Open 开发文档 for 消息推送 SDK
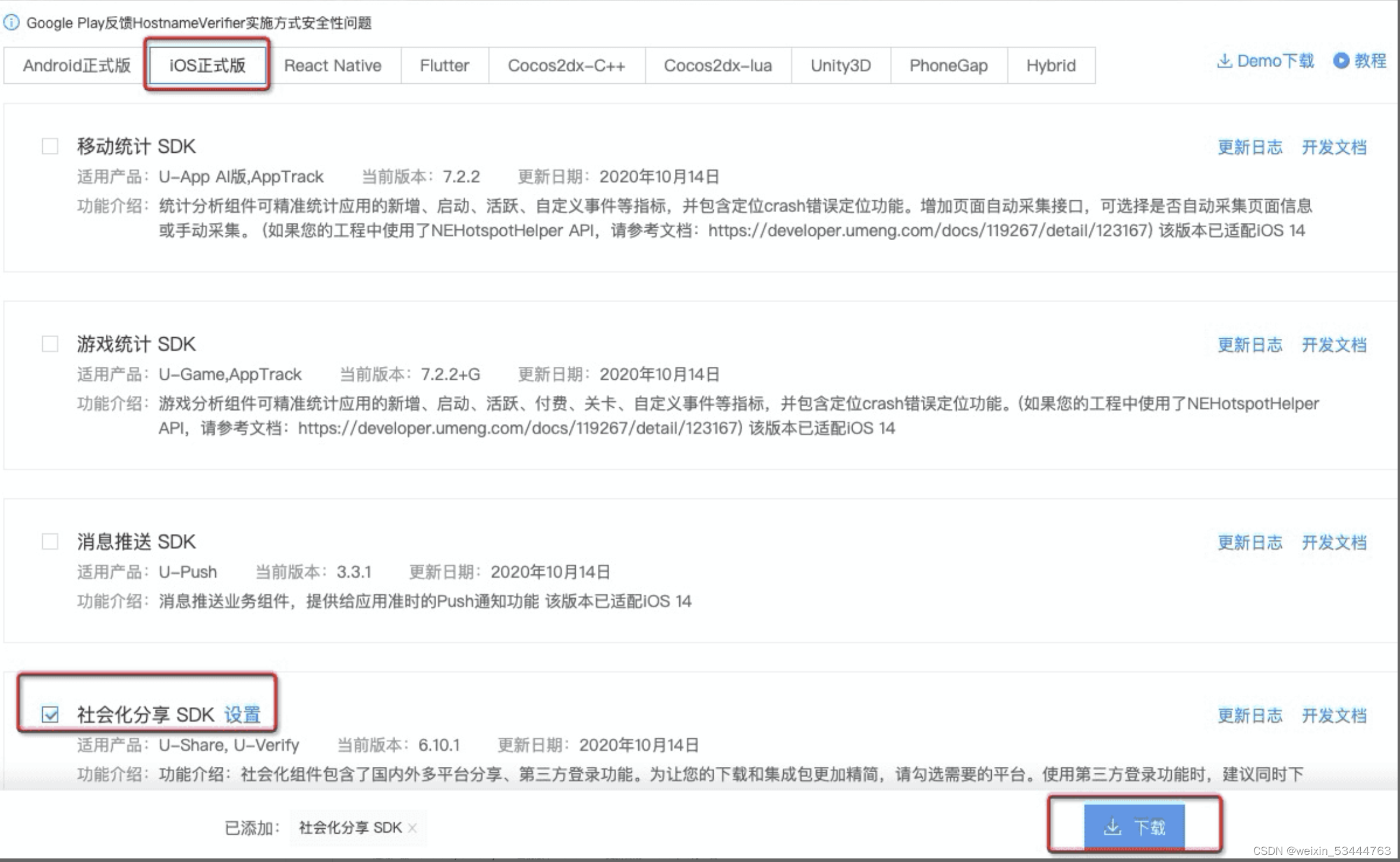The image size is (1400, 862). click(x=1334, y=542)
